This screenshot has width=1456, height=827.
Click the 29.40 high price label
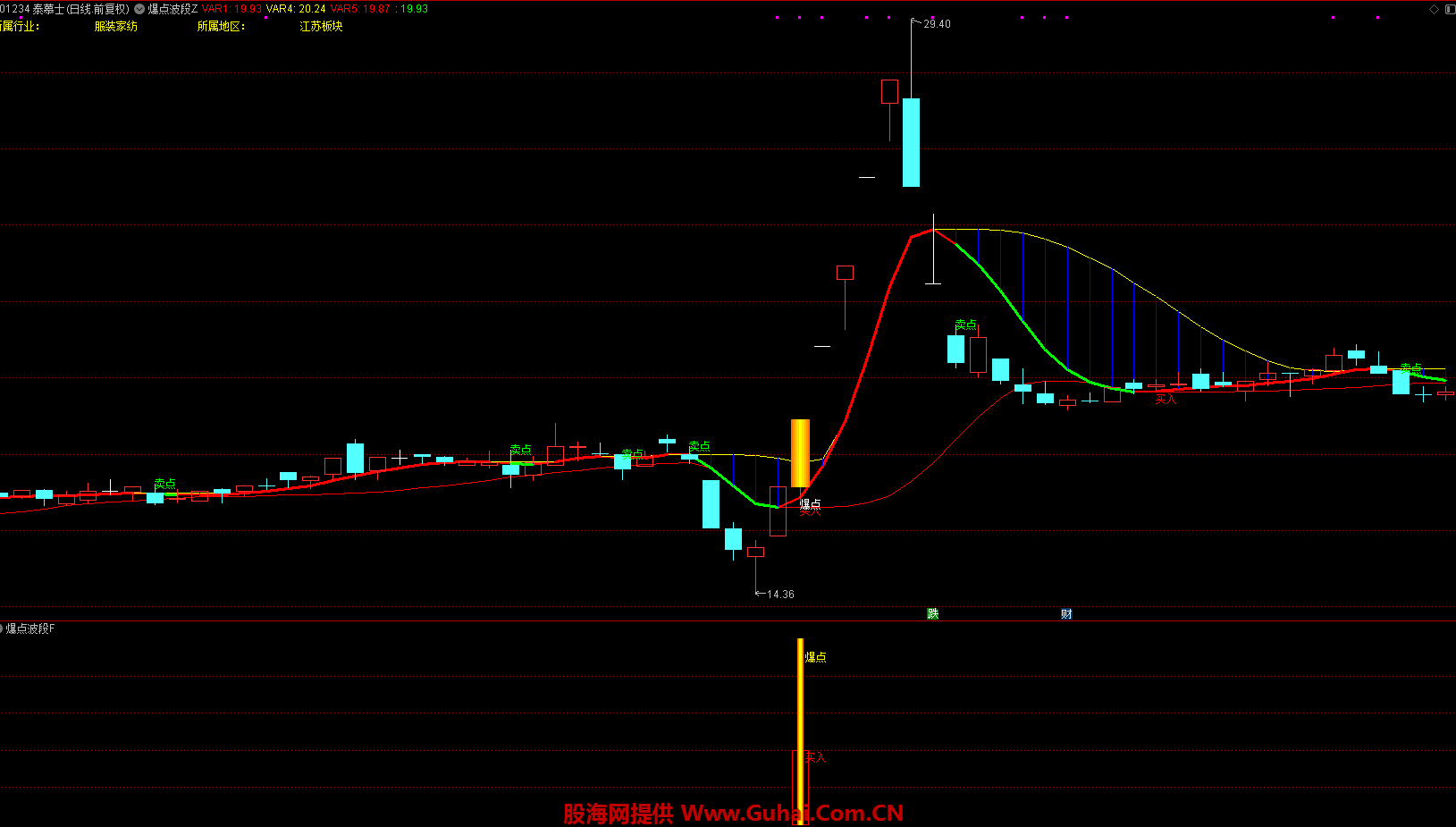click(937, 24)
